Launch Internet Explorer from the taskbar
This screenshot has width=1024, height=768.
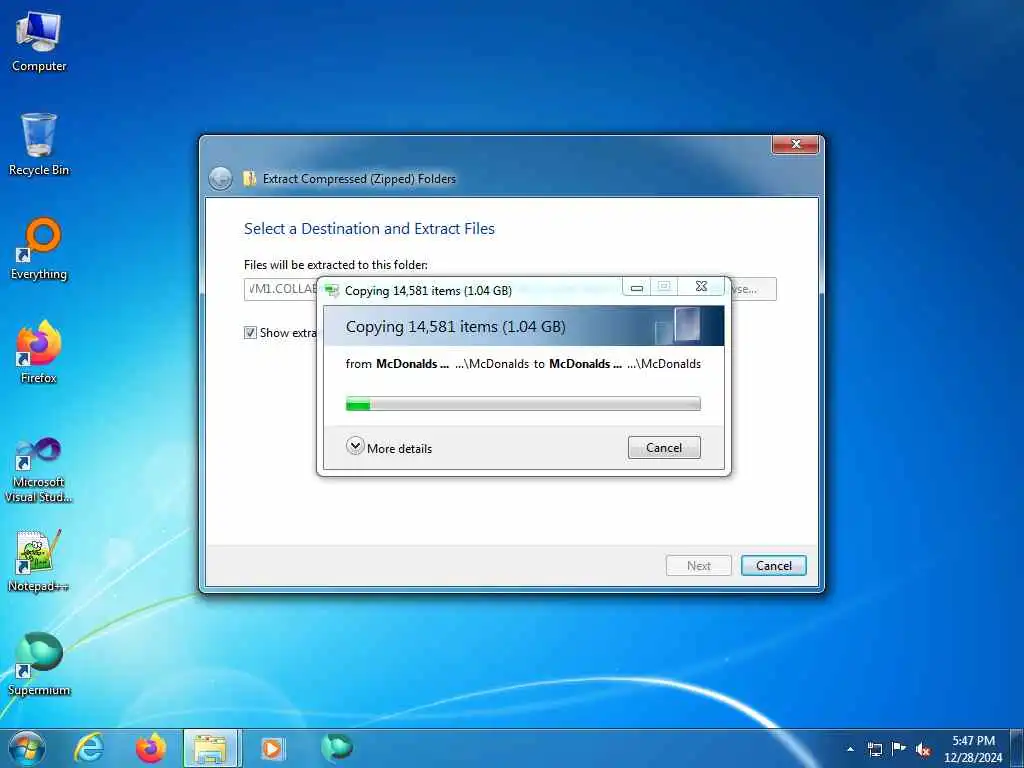coord(88,748)
